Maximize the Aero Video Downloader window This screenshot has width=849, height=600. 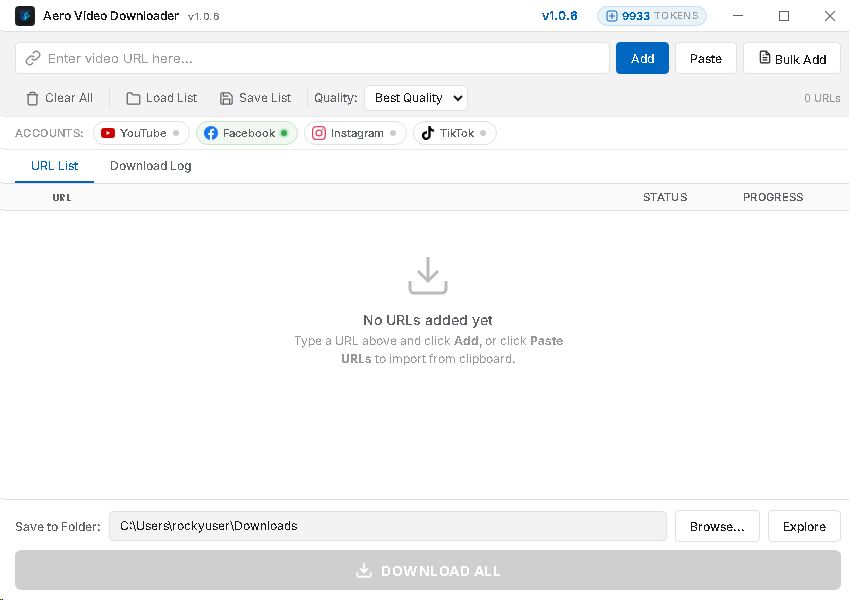[783, 16]
